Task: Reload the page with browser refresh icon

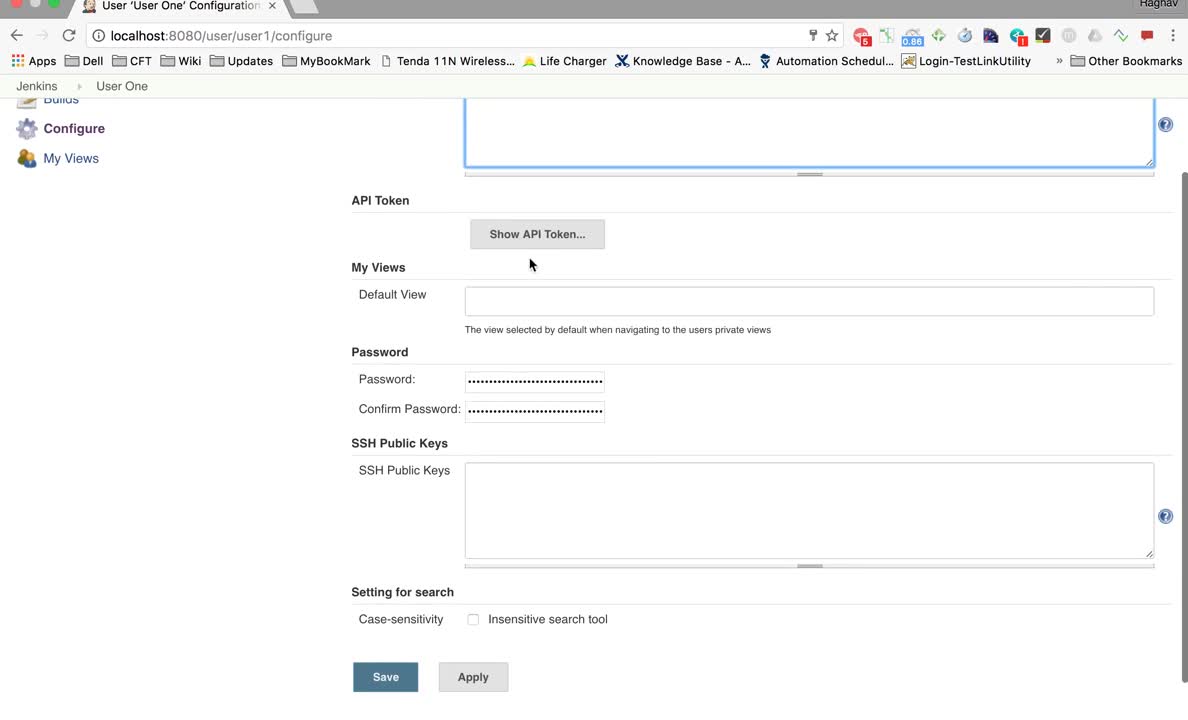Action: (x=69, y=36)
